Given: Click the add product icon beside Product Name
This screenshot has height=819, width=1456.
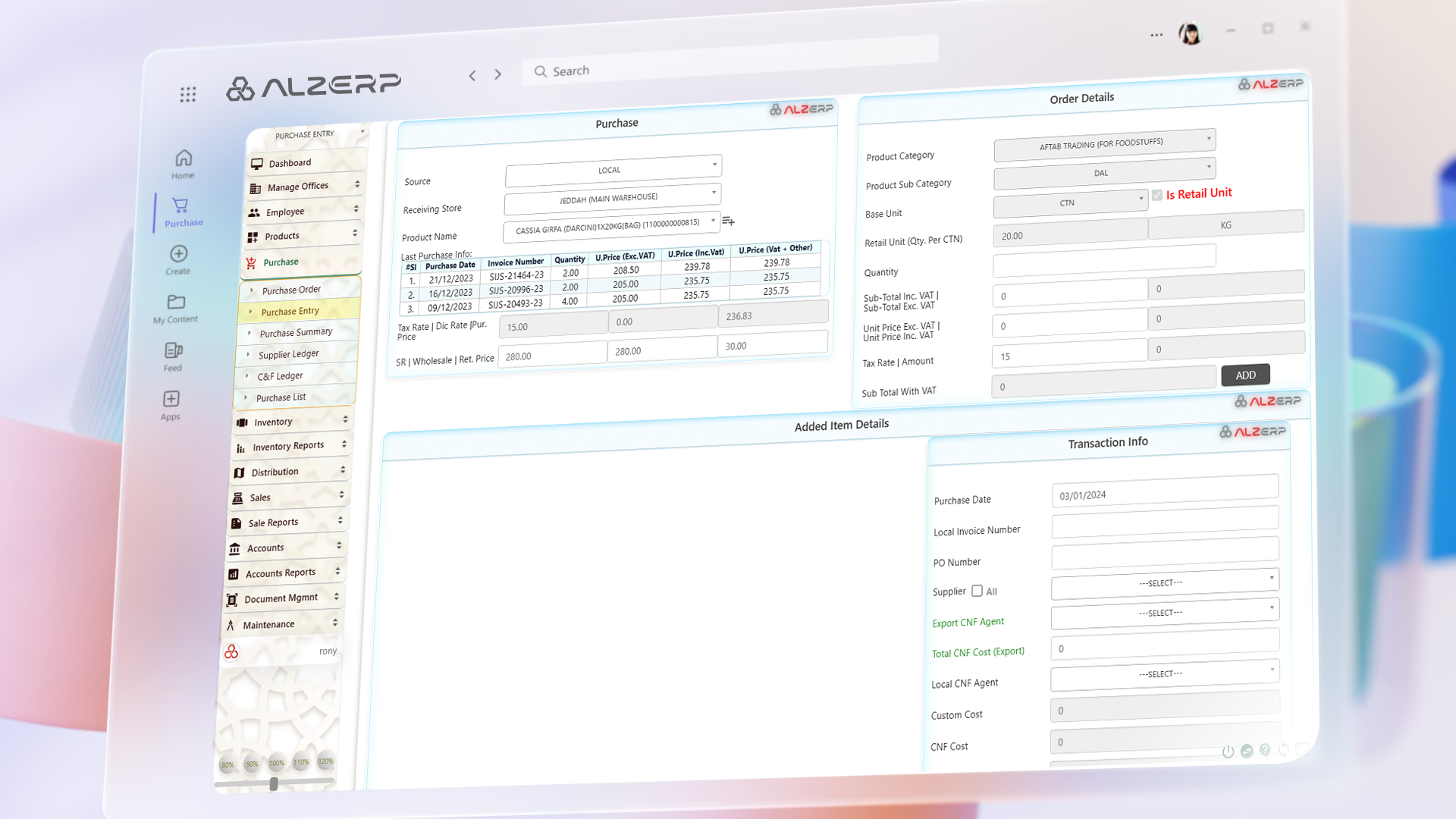Looking at the screenshot, I should click(x=728, y=221).
